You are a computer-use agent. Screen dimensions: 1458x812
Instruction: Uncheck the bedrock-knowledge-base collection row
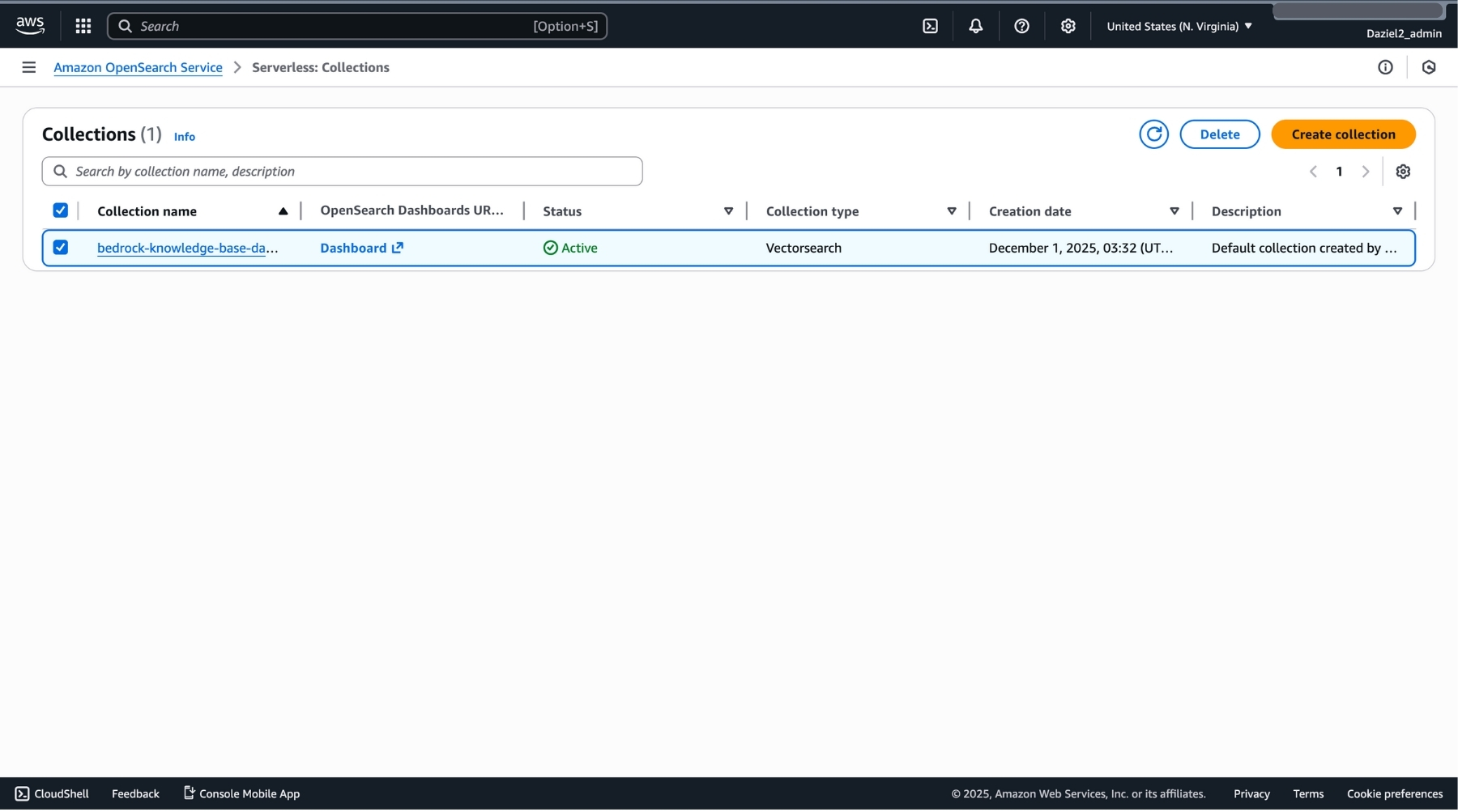pos(61,248)
